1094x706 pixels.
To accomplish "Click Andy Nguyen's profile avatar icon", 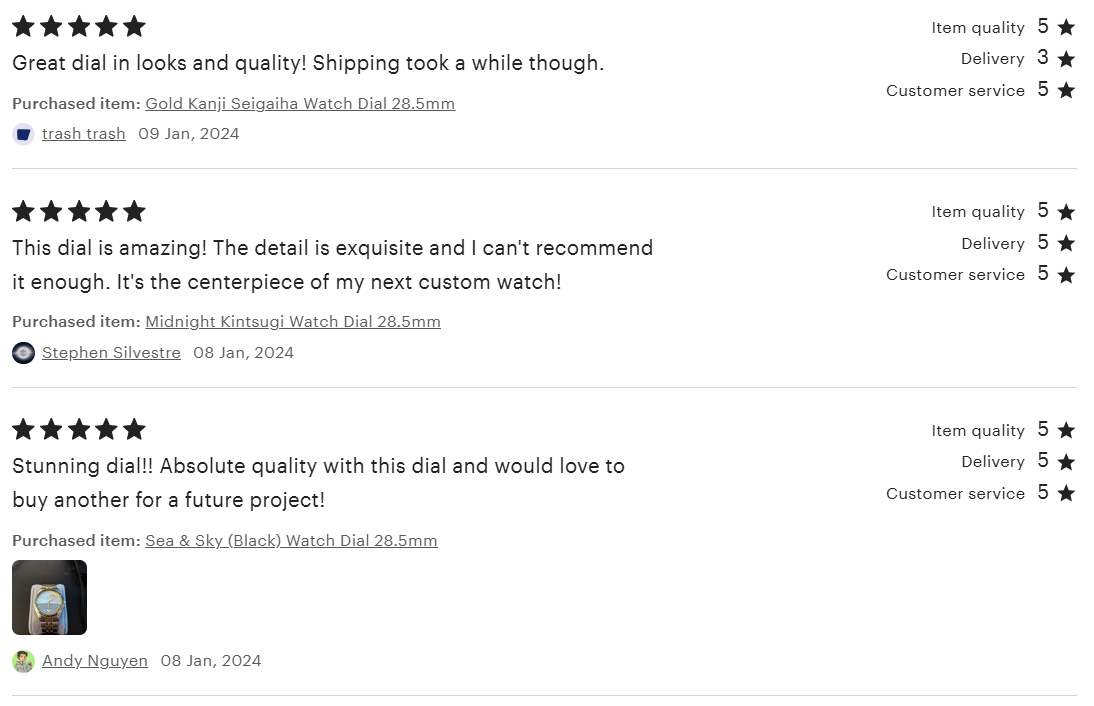I will tap(23, 661).
